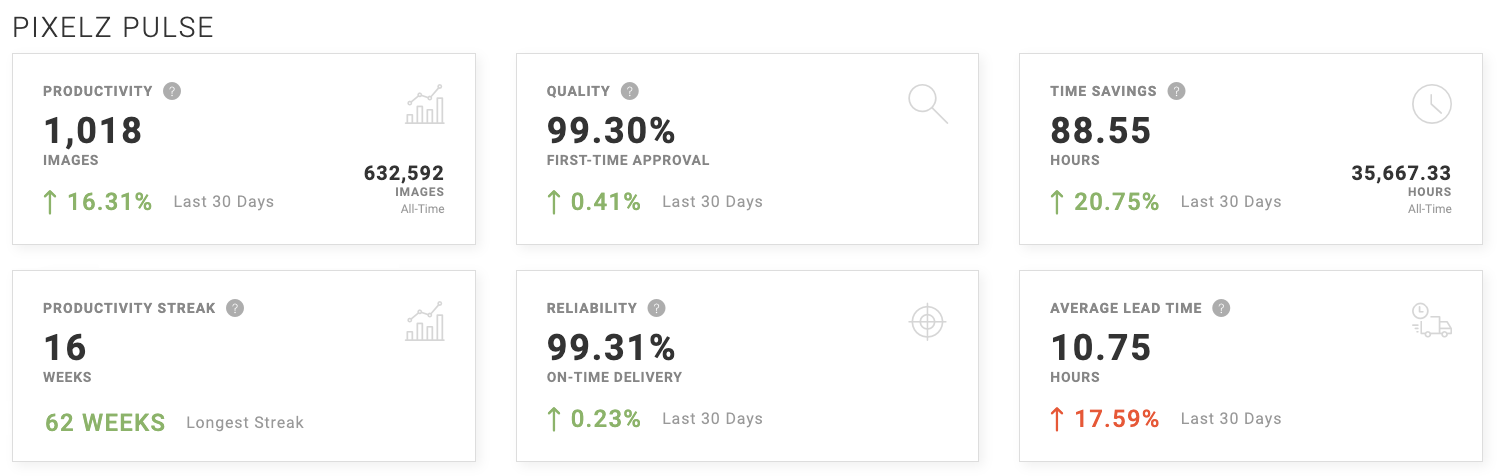Click the target crosshair icon in Reliability card

[x=927, y=321]
